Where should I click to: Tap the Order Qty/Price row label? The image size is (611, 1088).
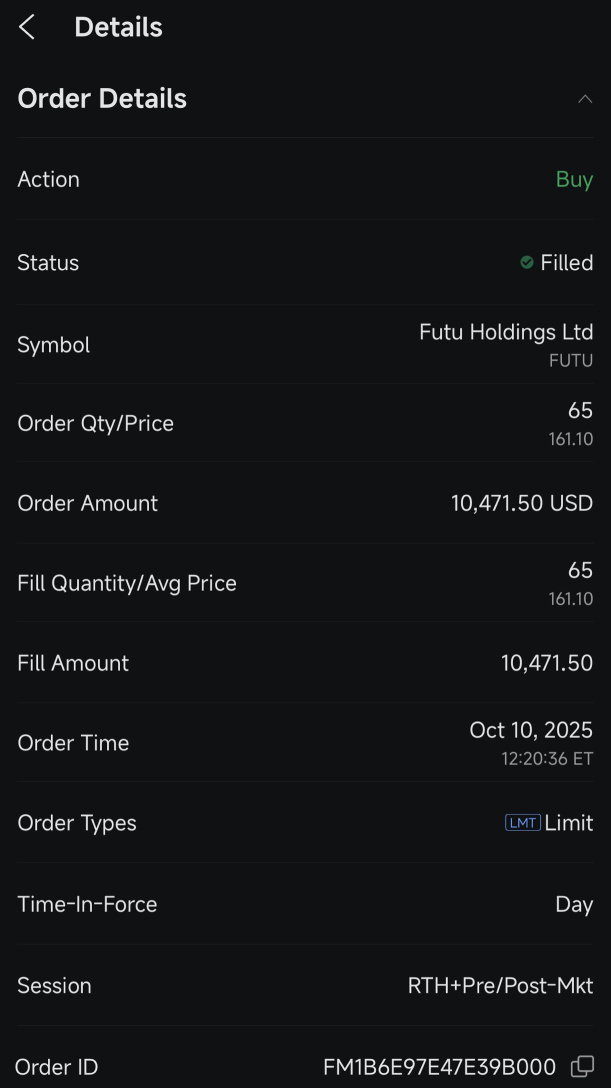coord(95,423)
